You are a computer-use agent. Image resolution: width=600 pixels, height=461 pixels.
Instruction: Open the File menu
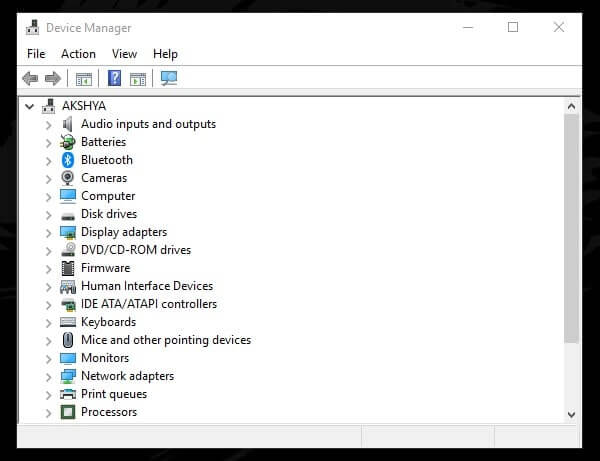[36, 54]
